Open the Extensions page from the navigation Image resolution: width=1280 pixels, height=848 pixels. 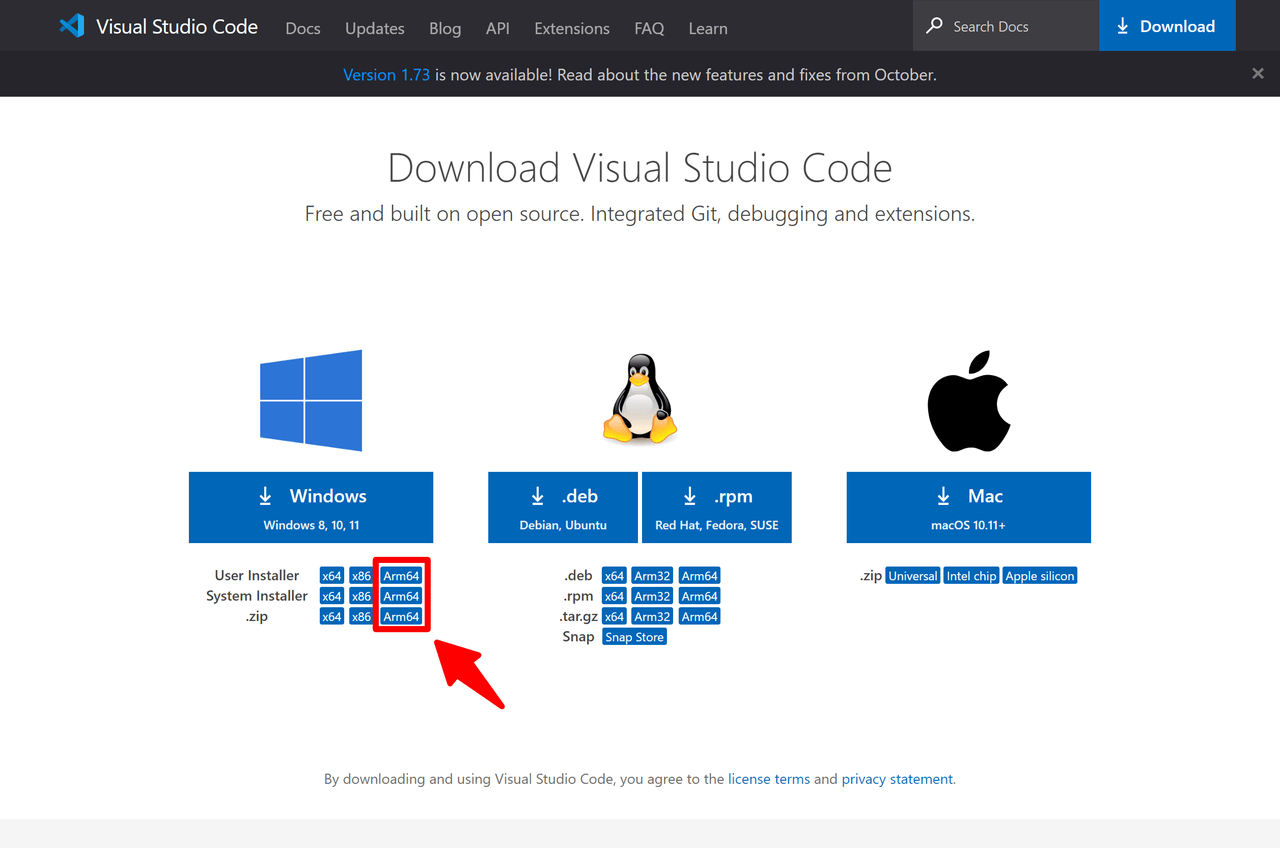(x=571, y=28)
